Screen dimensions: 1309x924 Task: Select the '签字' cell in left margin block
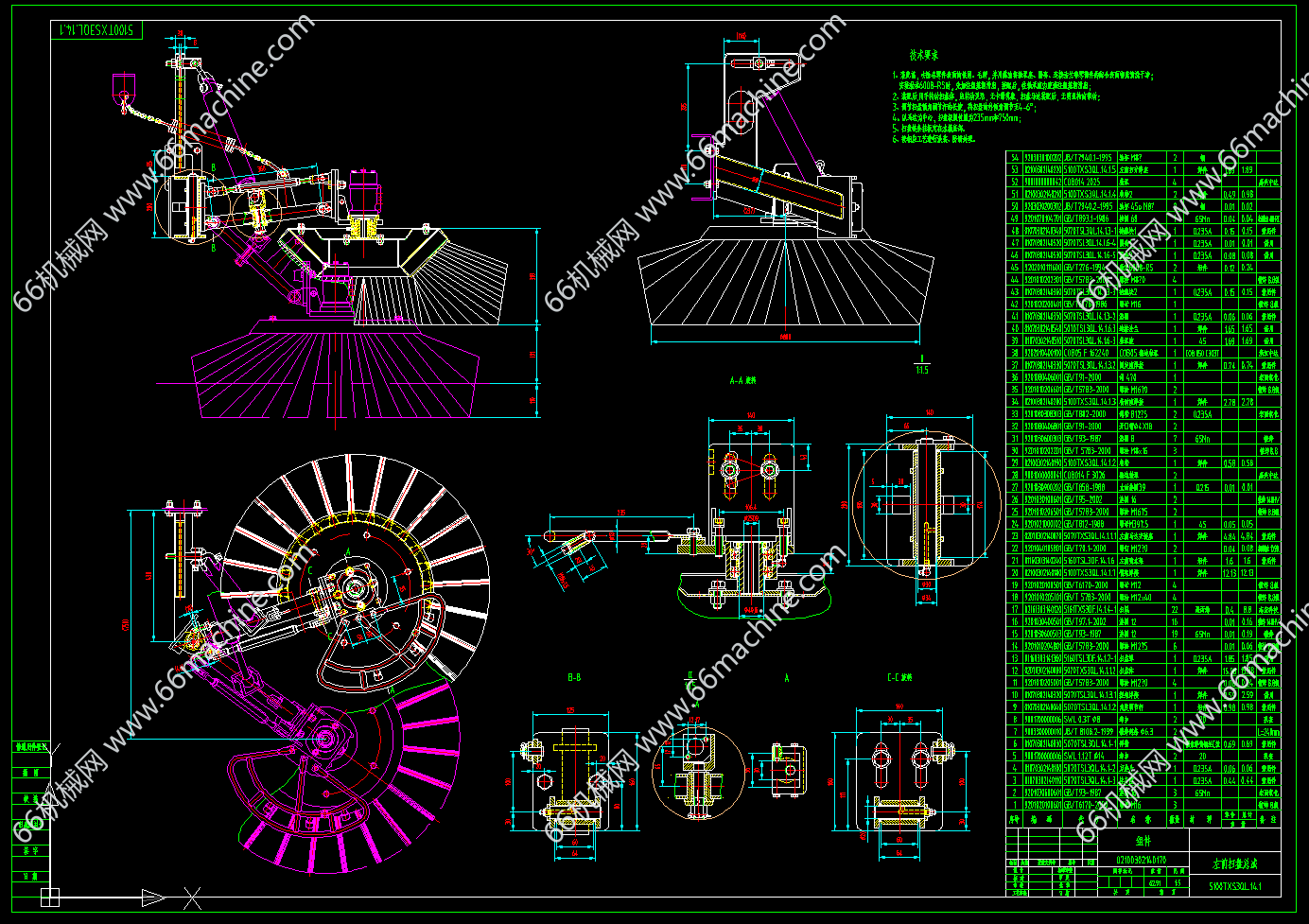31,850
